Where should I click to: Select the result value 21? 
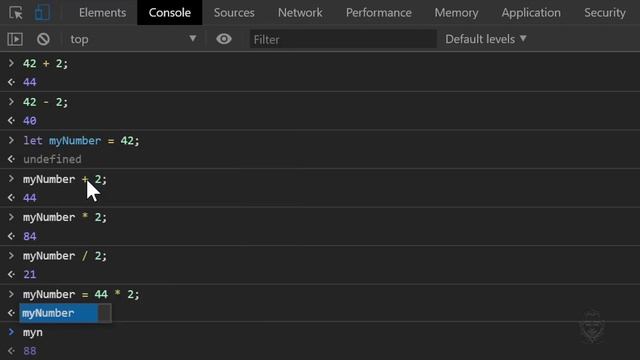[x=30, y=275]
